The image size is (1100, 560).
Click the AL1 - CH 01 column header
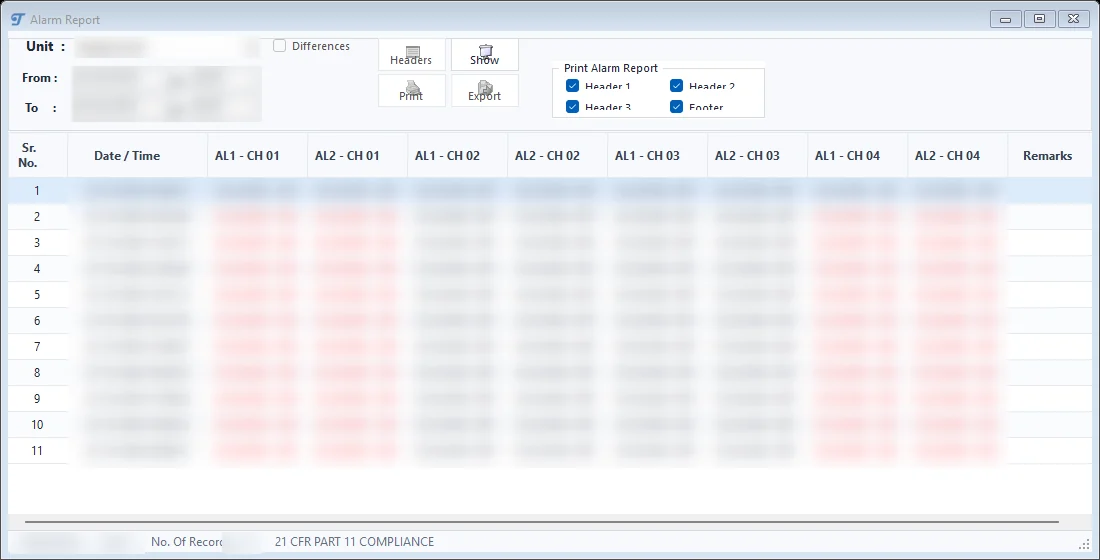tap(257, 155)
